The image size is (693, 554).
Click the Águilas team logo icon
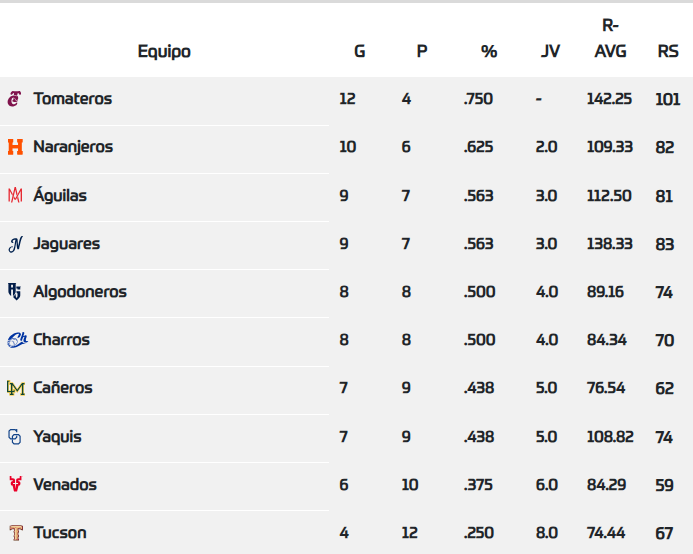click(15, 196)
